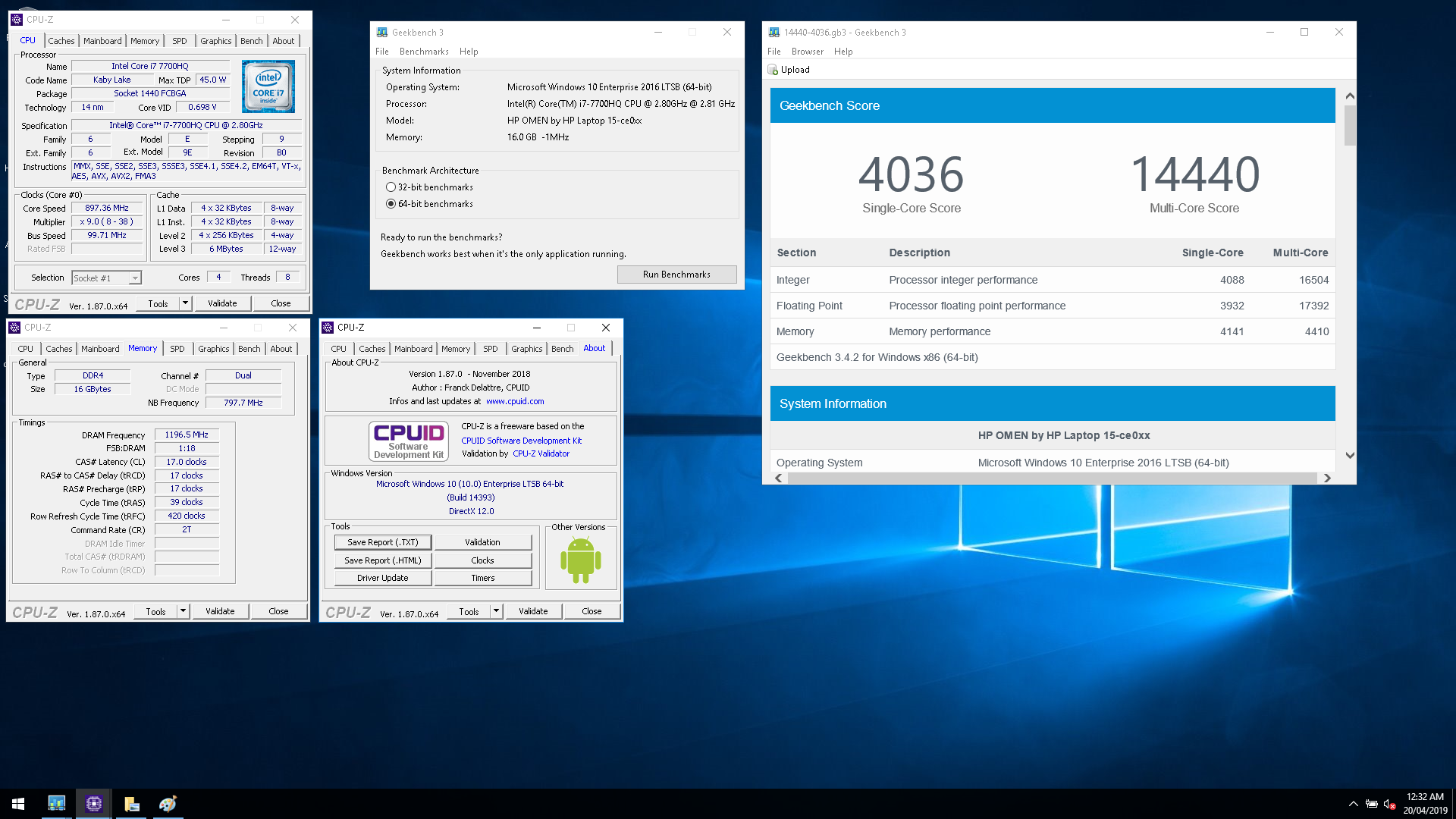Image resolution: width=1456 pixels, height=819 pixels.
Task: Click the horizontal scroll right arrow in results
Action: pos(1327,479)
